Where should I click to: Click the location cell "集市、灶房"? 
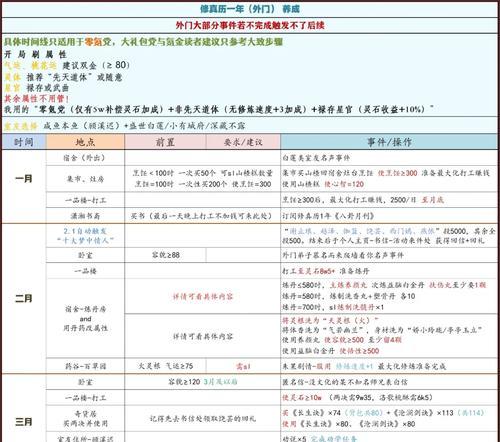pyautogui.click(x=85, y=179)
